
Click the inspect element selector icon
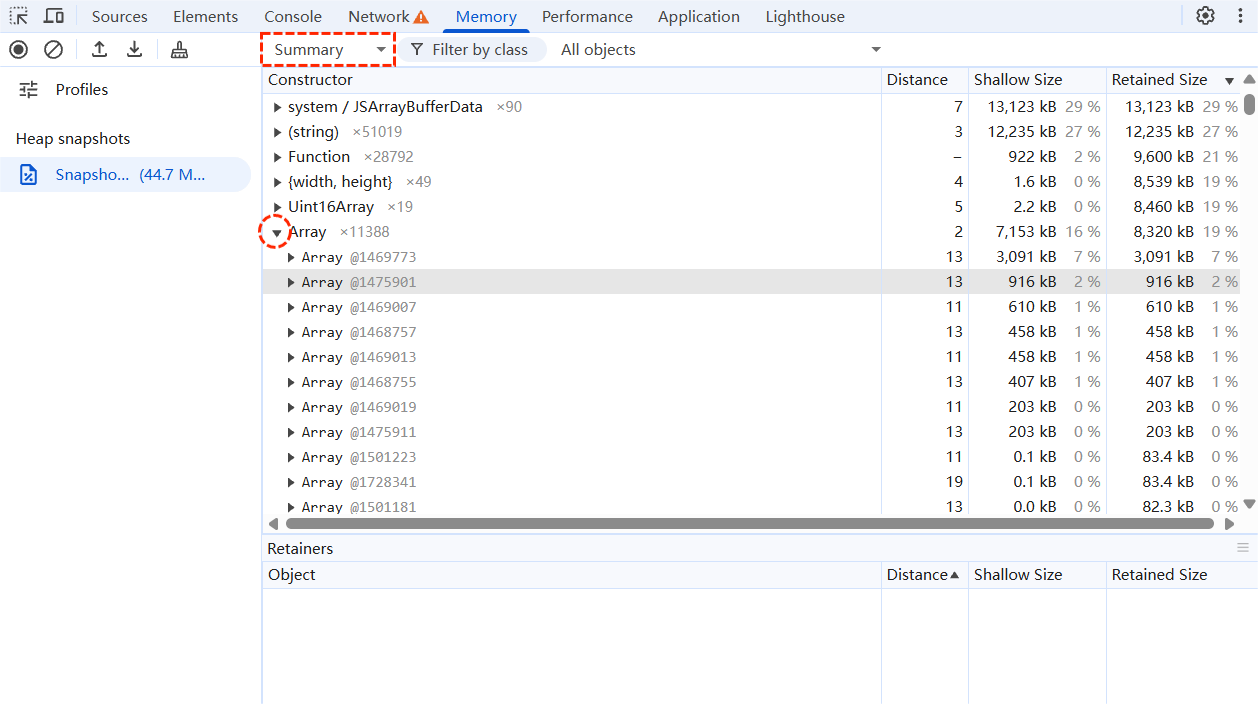(x=19, y=16)
